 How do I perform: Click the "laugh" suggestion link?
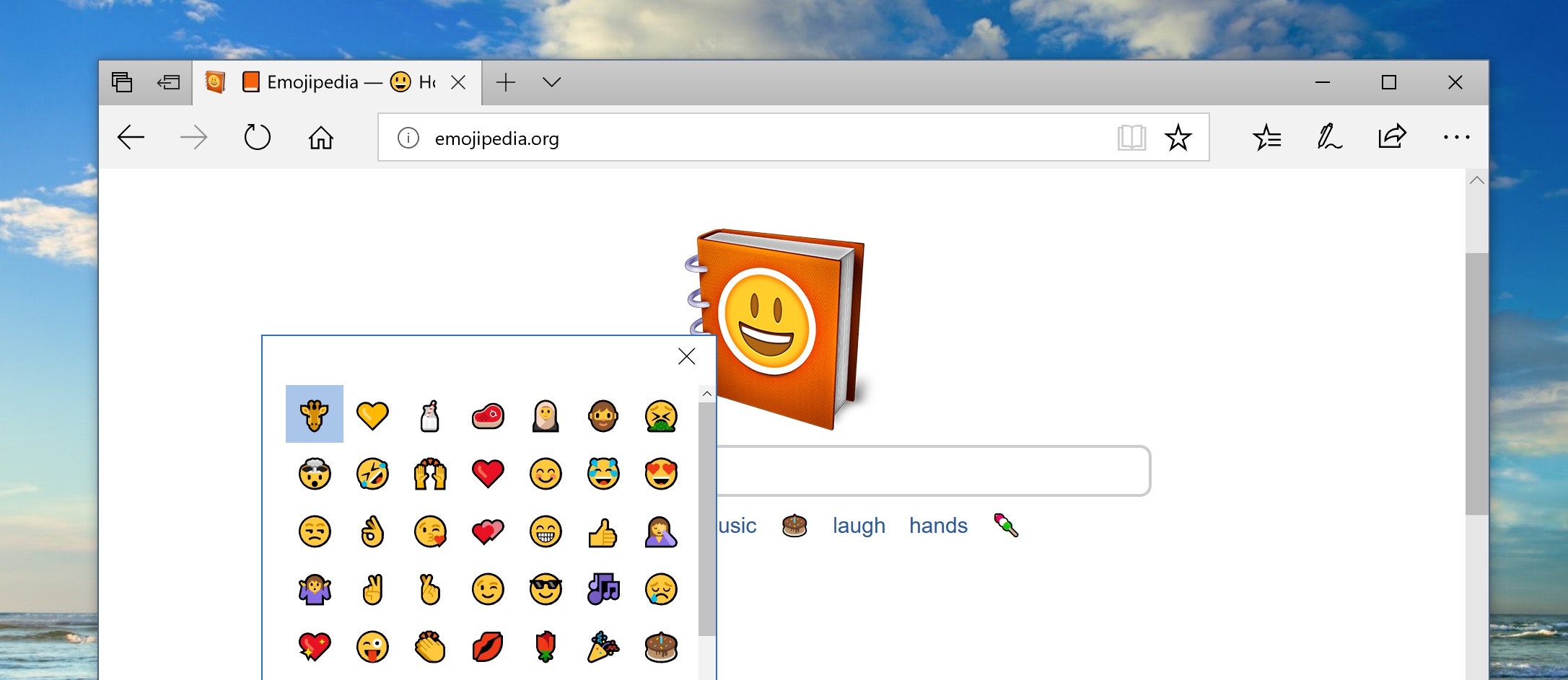pyautogui.click(x=859, y=526)
